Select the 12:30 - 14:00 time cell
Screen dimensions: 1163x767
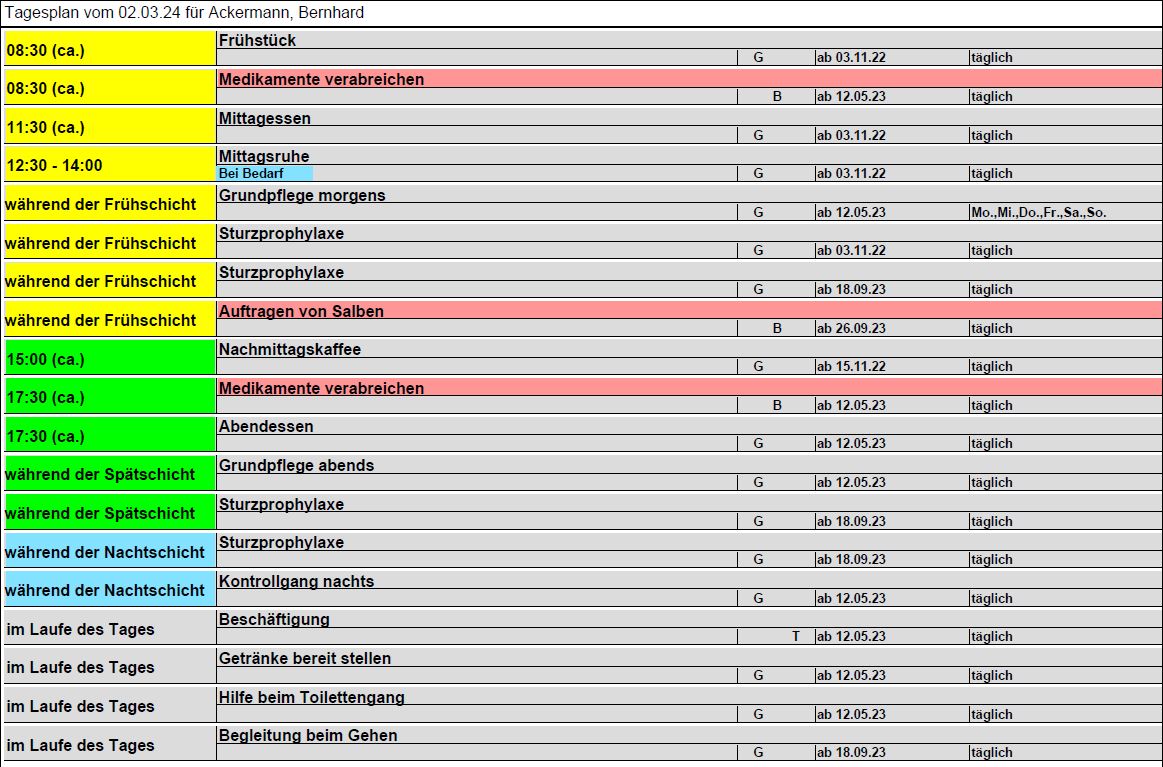tap(110, 165)
